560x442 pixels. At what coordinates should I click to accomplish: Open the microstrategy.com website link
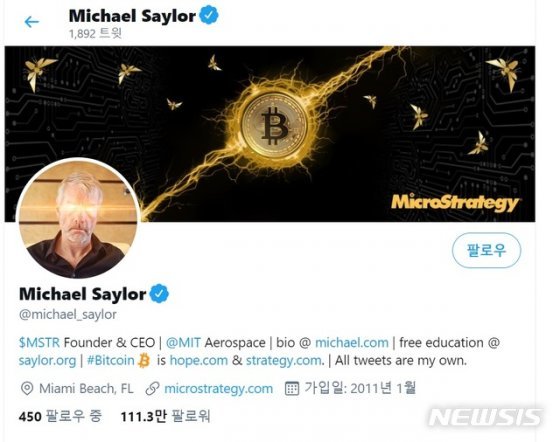click(219, 388)
